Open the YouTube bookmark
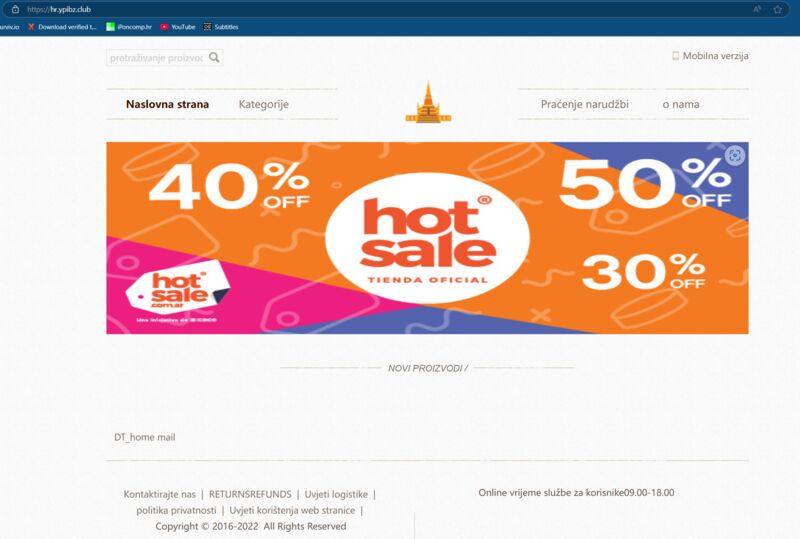Viewport: 800px width, 539px height. [178, 27]
